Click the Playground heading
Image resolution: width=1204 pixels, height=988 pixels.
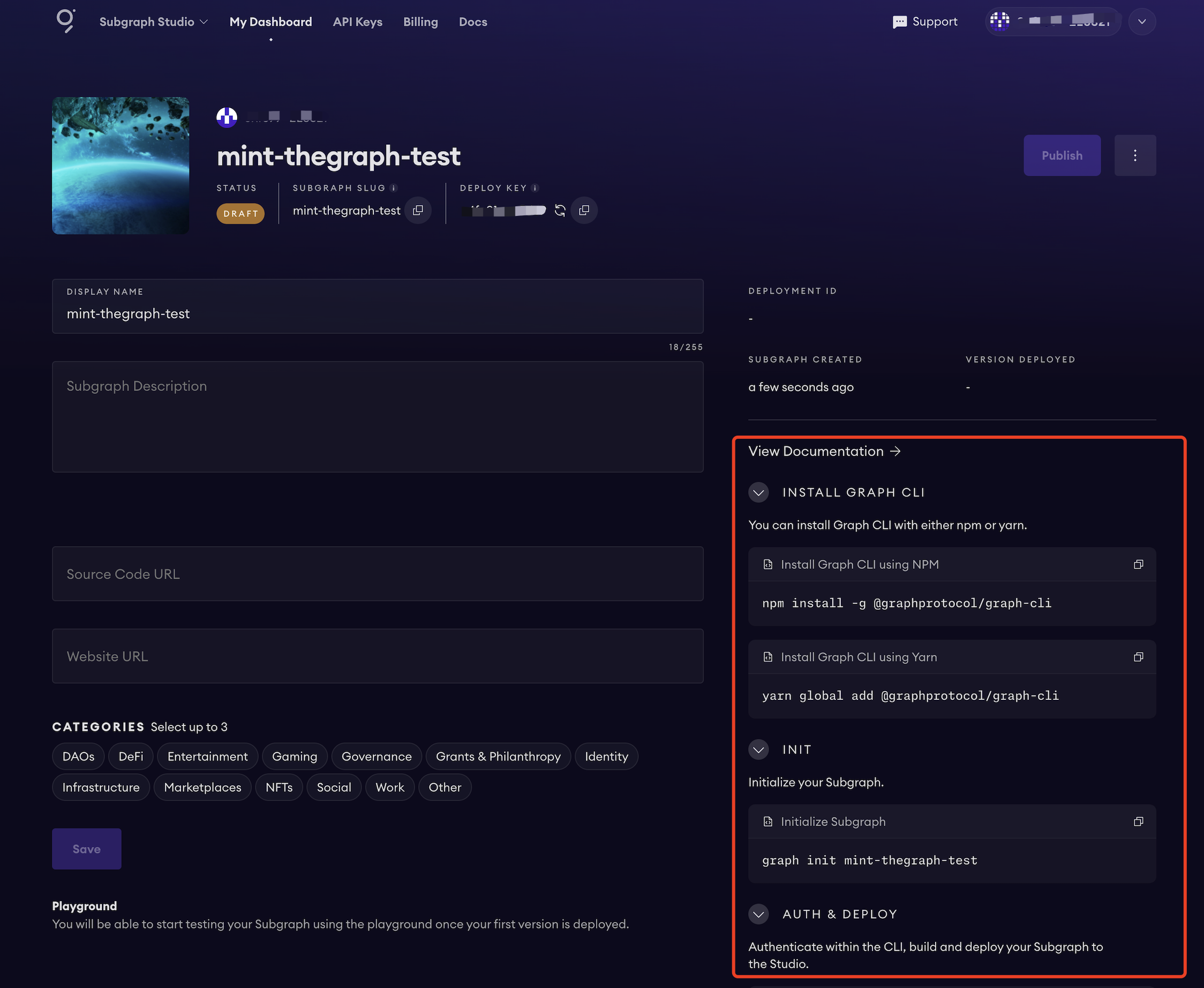(x=84, y=906)
